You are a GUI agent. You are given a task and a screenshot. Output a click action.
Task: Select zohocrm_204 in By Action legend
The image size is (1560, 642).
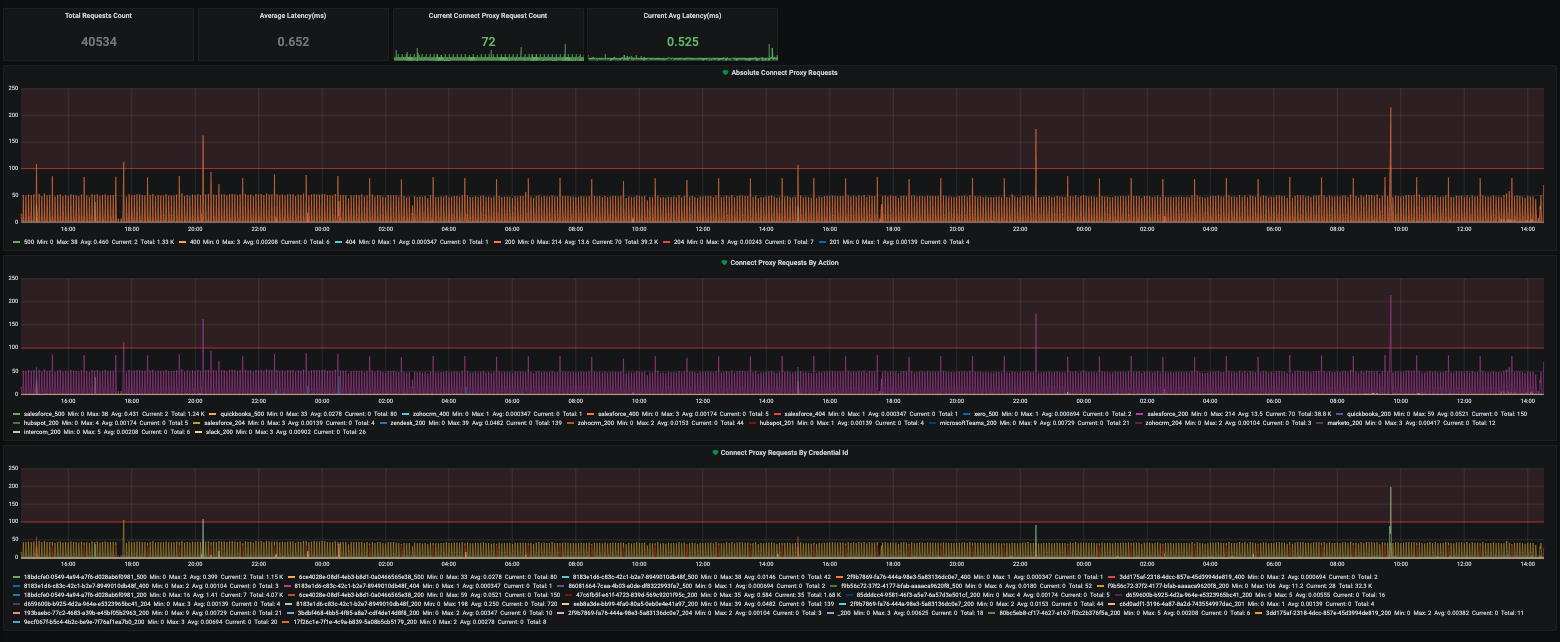point(1164,423)
